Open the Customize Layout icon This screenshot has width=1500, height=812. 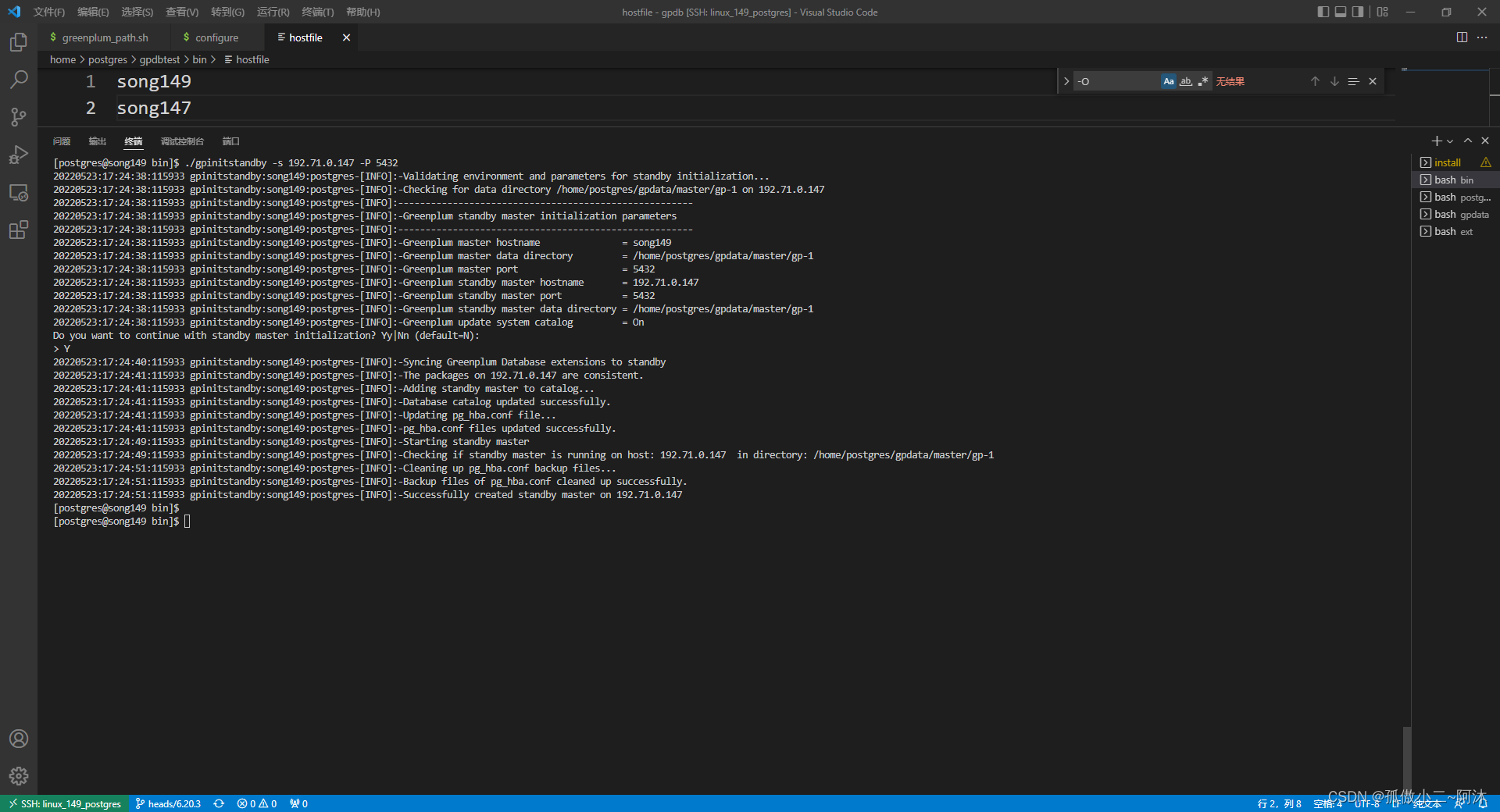click(1383, 12)
